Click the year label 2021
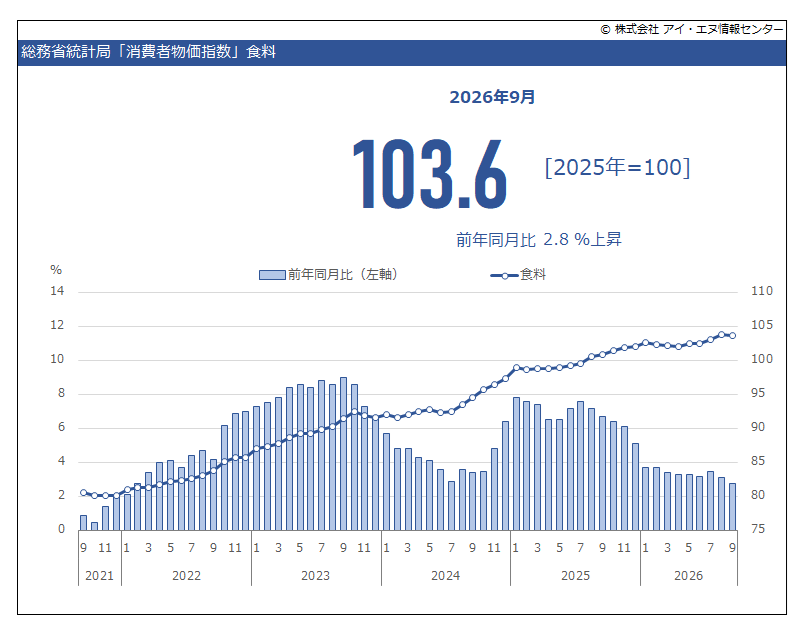The image size is (804, 635). pos(99,576)
